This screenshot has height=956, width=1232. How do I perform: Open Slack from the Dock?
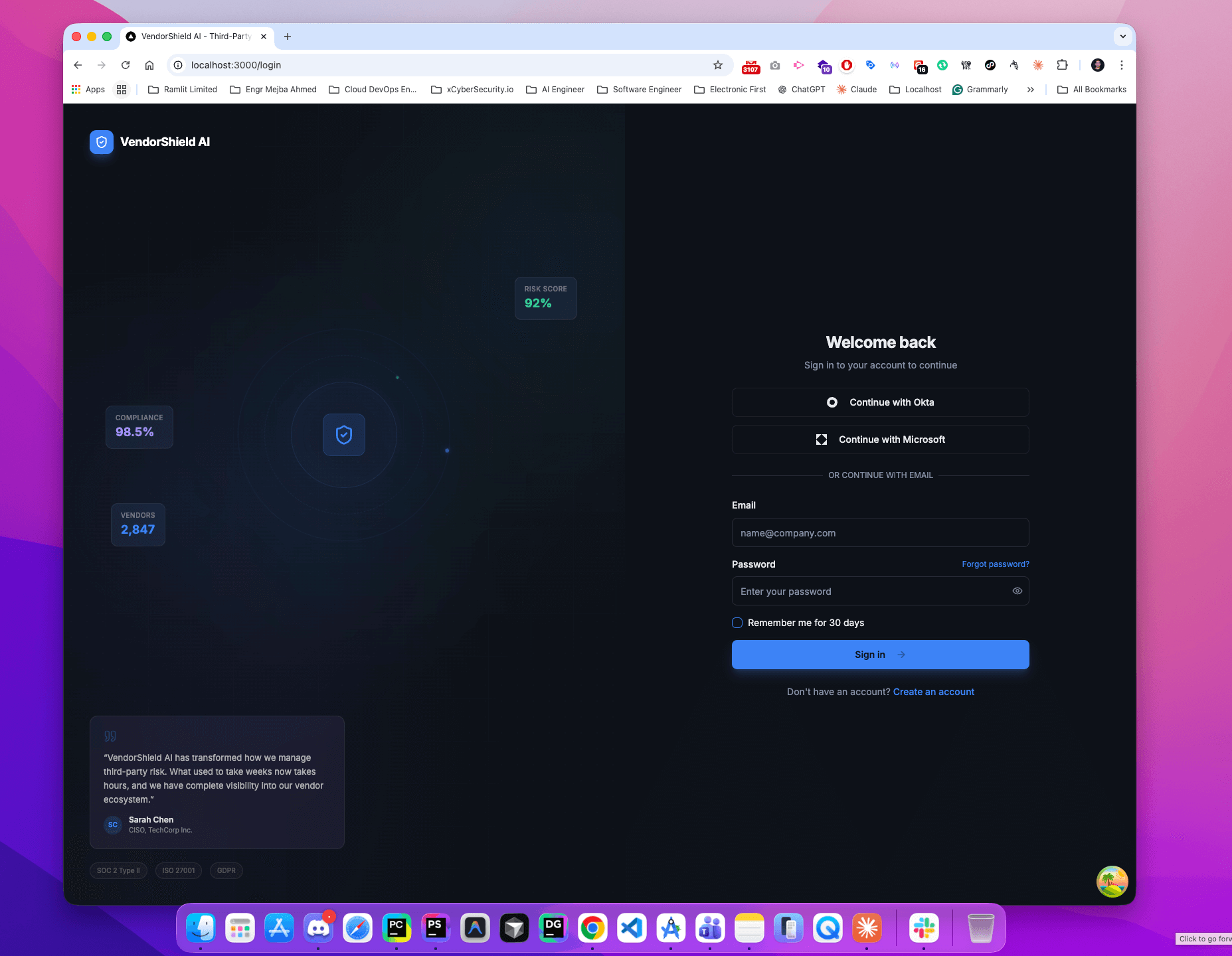(924, 927)
